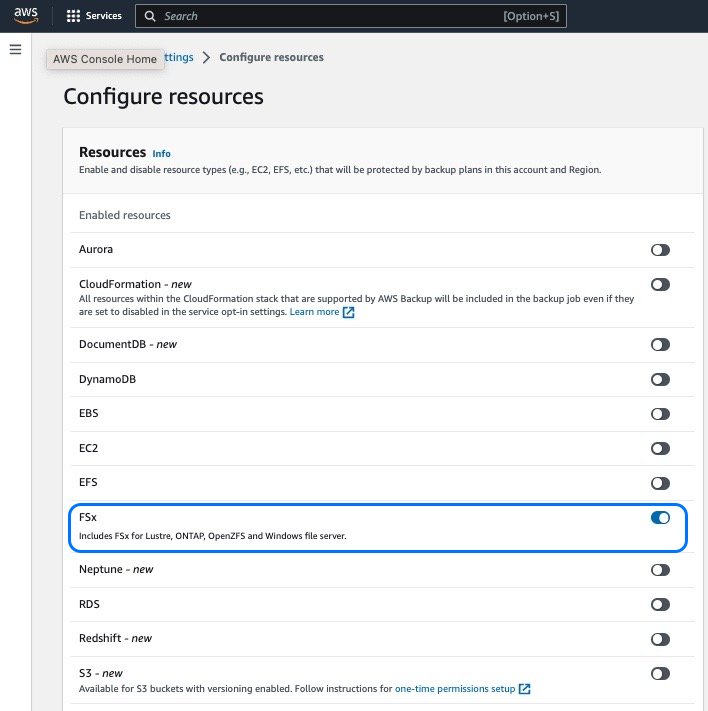Turn on the EC2 switch
708x711 pixels.
pyautogui.click(x=660, y=448)
